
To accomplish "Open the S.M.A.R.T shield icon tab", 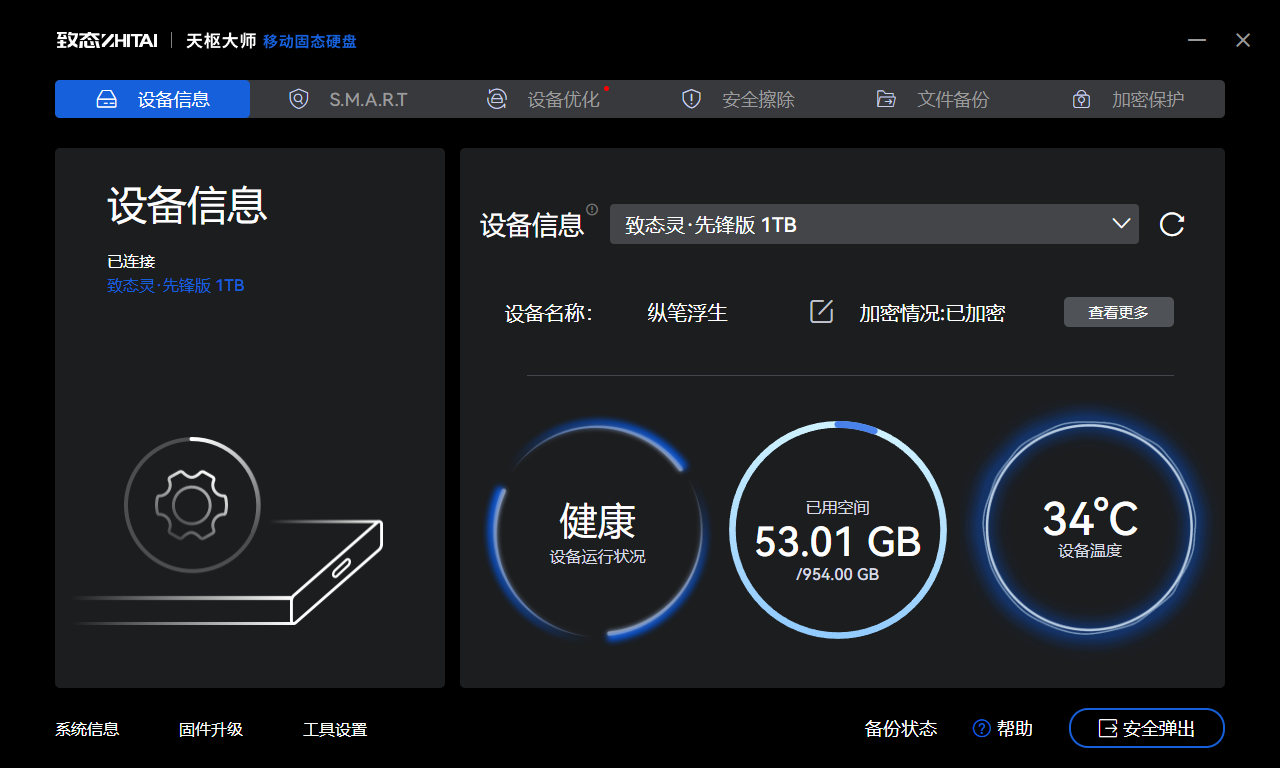I will [x=298, y=99].
